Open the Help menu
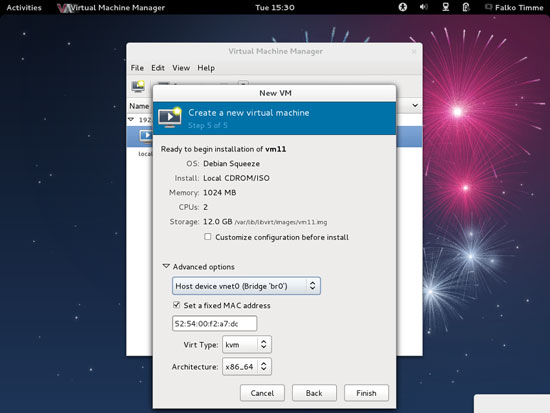The image size is (550, 413). [x=206, y=68]
